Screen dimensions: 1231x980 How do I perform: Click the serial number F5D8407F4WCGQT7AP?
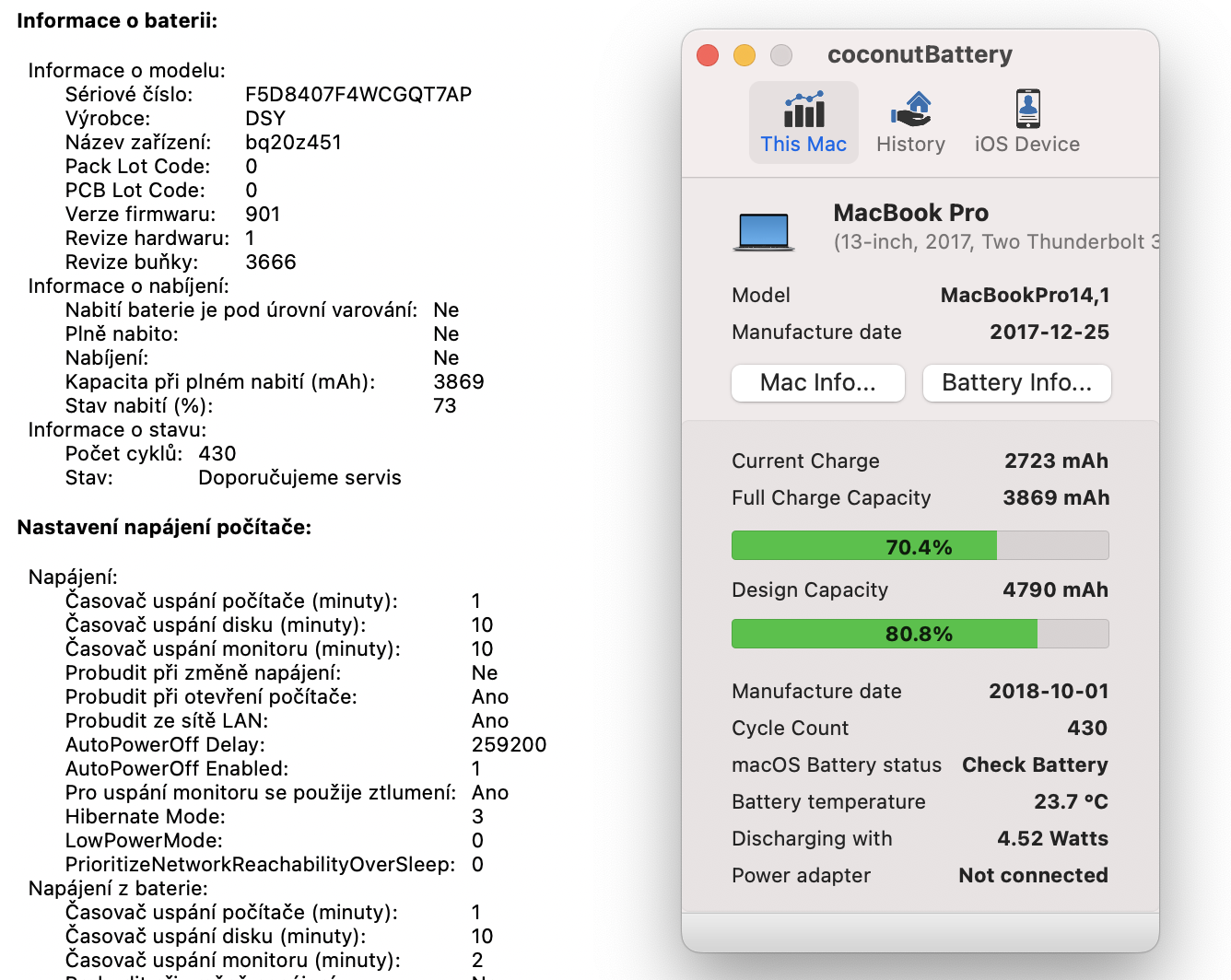tap(358, 95)
